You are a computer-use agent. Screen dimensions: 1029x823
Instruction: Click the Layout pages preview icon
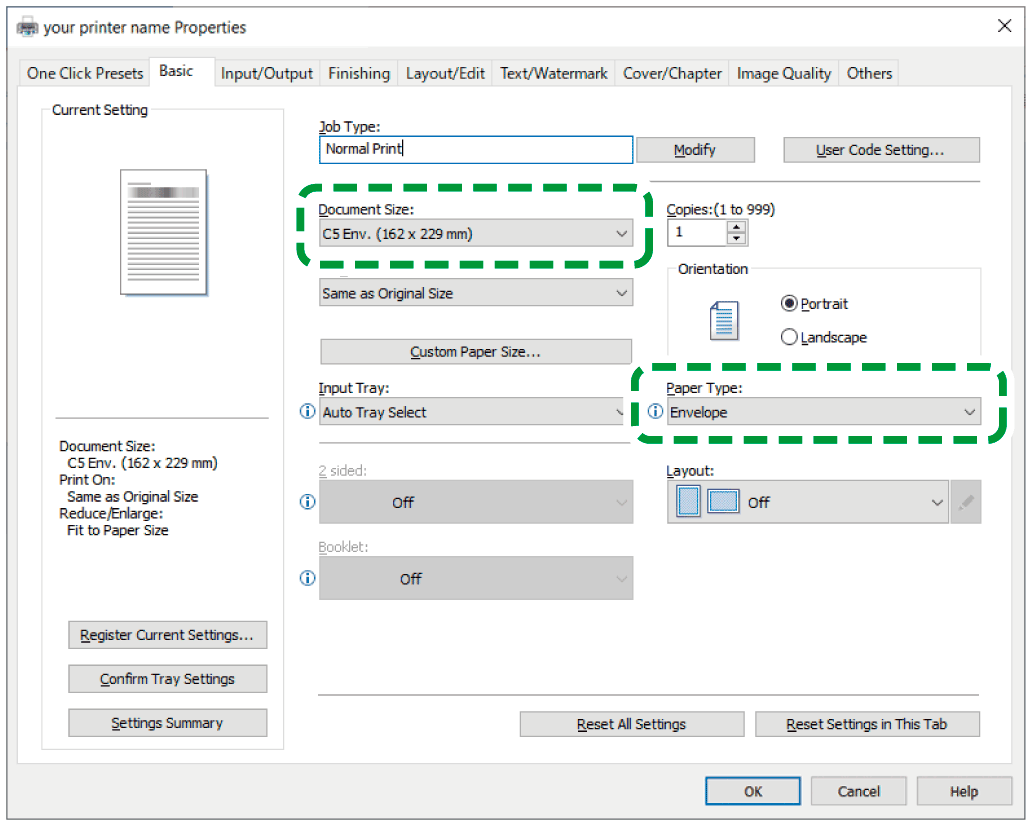[707, 502]
